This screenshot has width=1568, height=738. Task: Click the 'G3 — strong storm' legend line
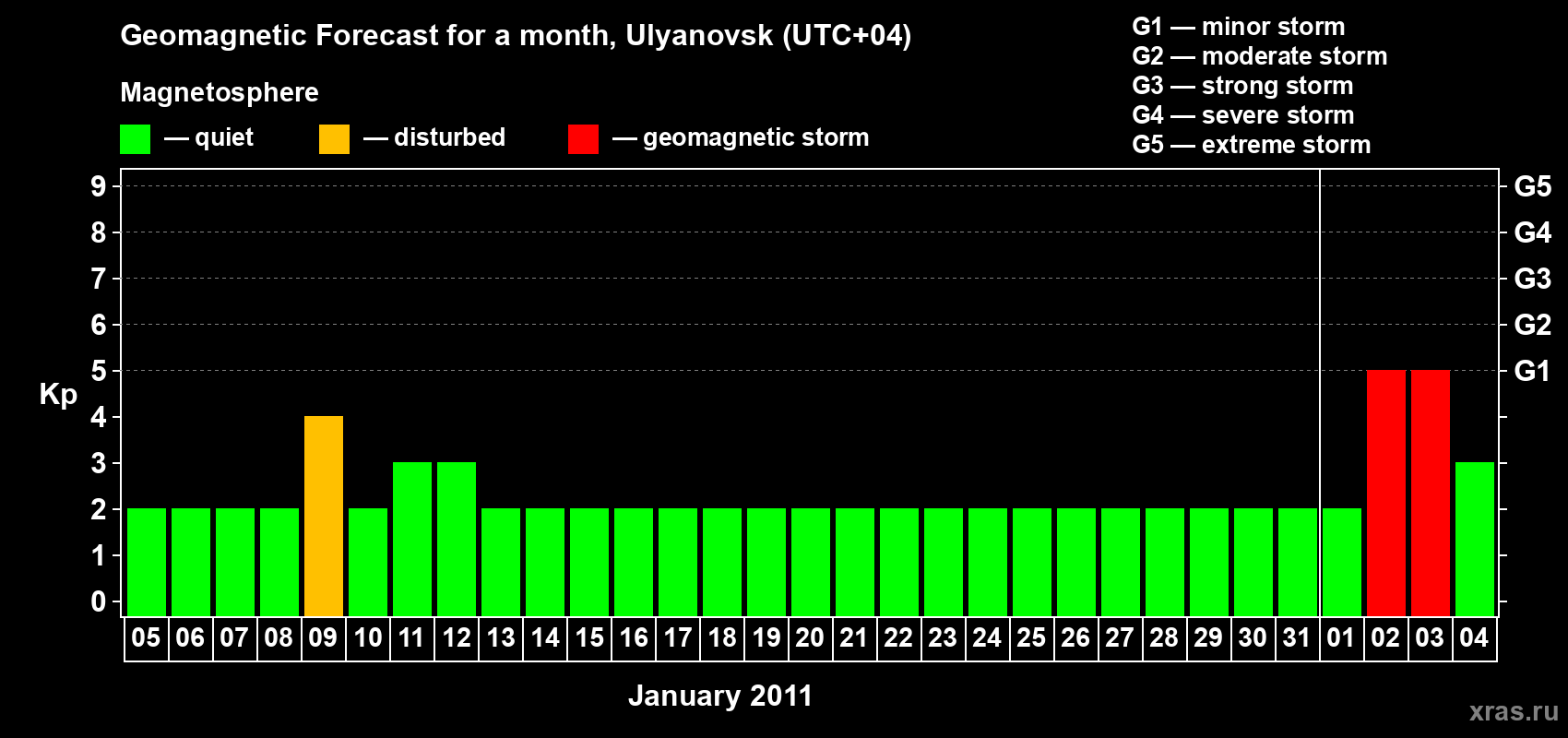(1243, 86)
